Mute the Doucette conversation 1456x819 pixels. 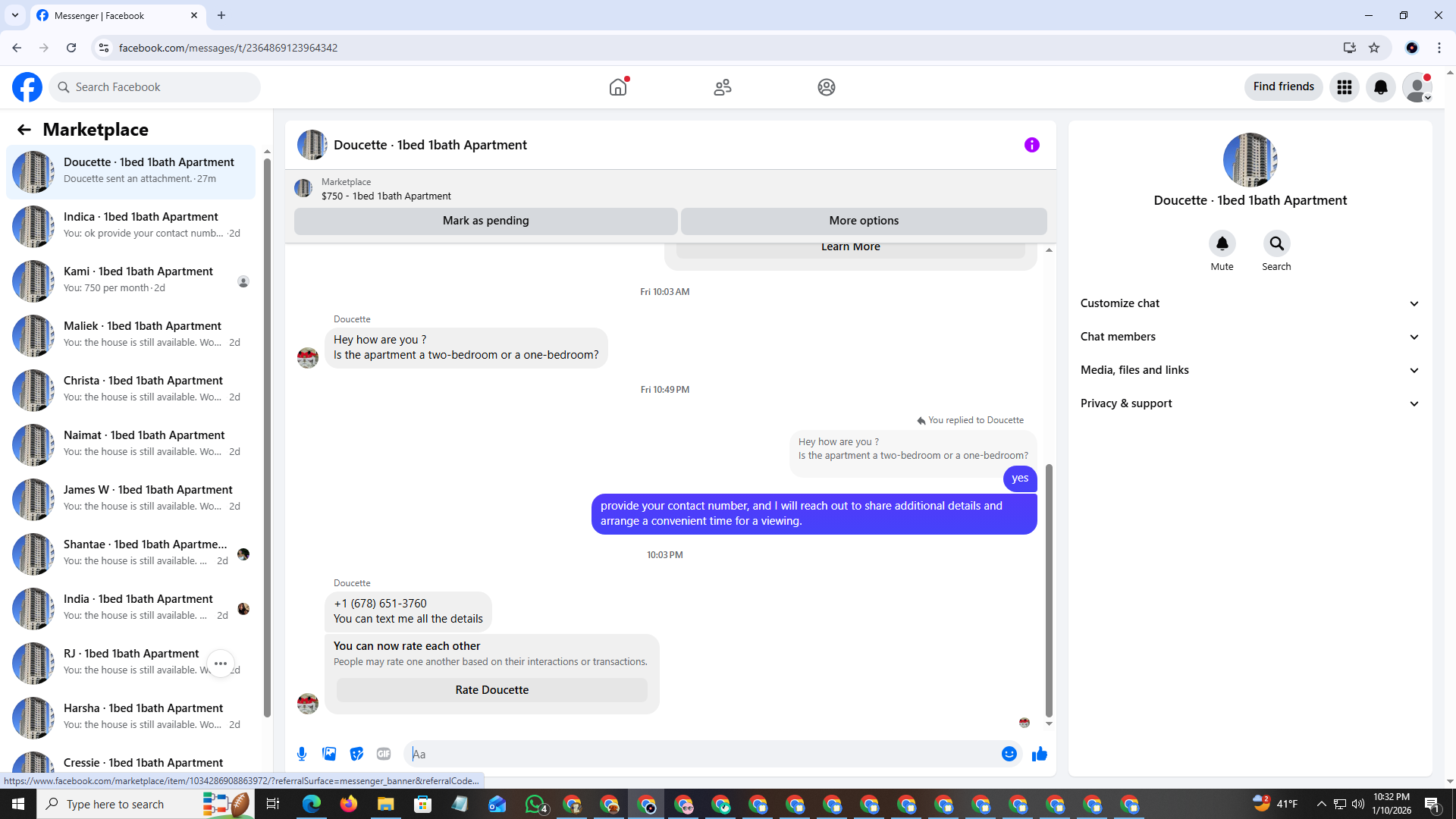pos(1222,244)
